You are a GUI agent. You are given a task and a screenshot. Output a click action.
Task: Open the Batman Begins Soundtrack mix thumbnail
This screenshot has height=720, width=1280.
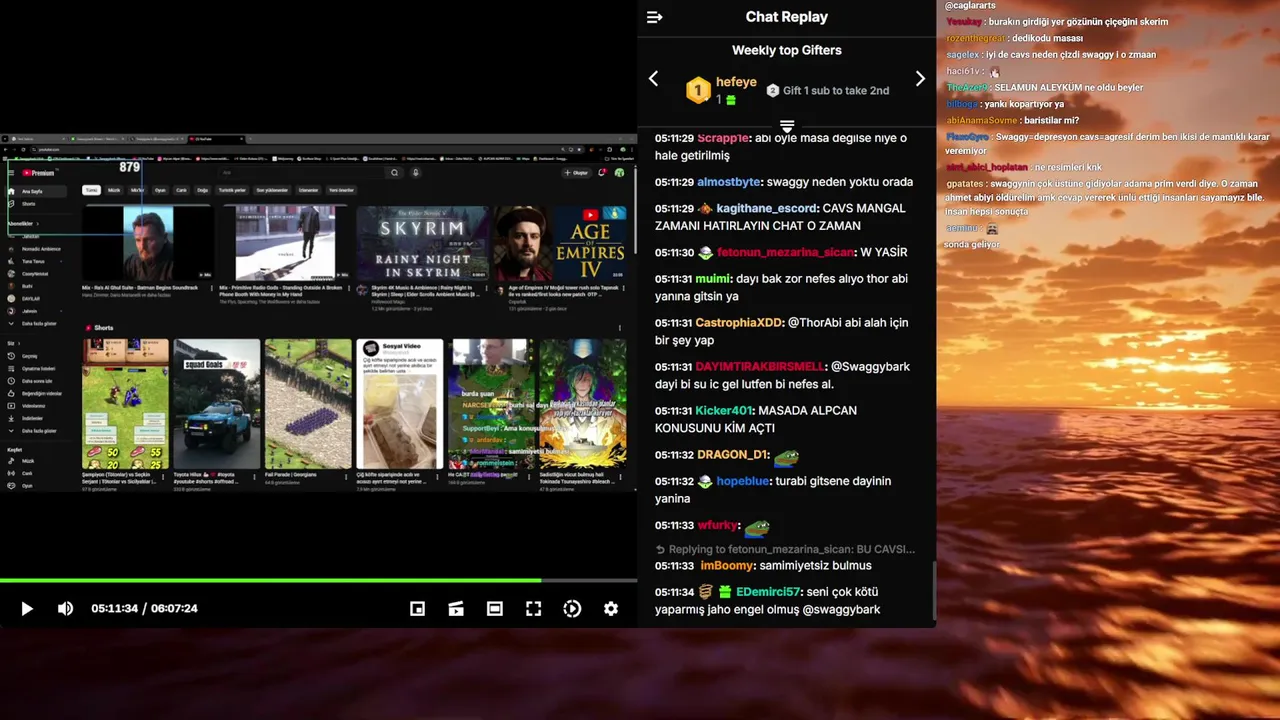click(x=148, y=243)
